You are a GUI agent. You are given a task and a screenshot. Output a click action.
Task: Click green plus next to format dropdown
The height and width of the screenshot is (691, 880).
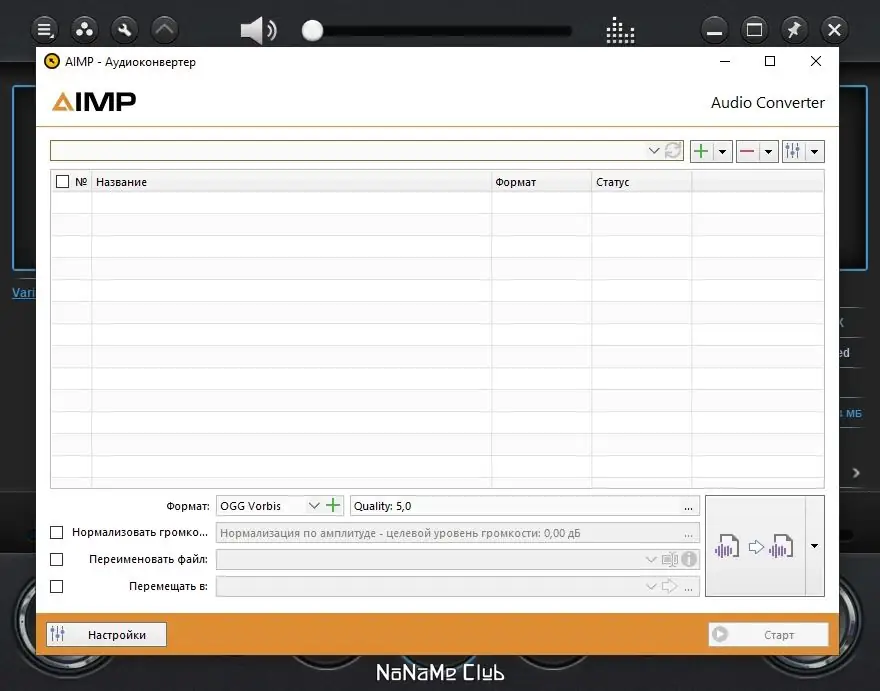333,505
